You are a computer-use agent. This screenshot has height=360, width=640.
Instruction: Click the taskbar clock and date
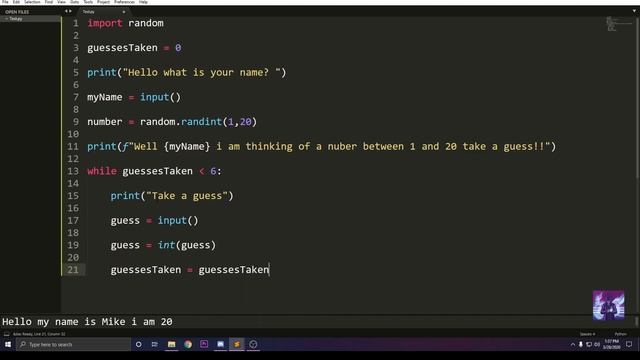611,344
